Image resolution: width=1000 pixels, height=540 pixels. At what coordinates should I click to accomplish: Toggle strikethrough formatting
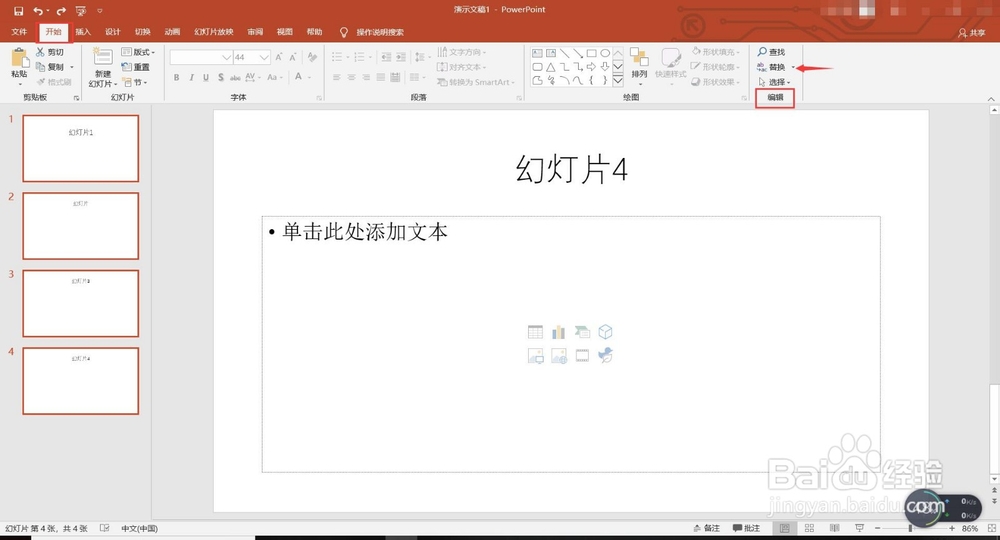[235, 77]
